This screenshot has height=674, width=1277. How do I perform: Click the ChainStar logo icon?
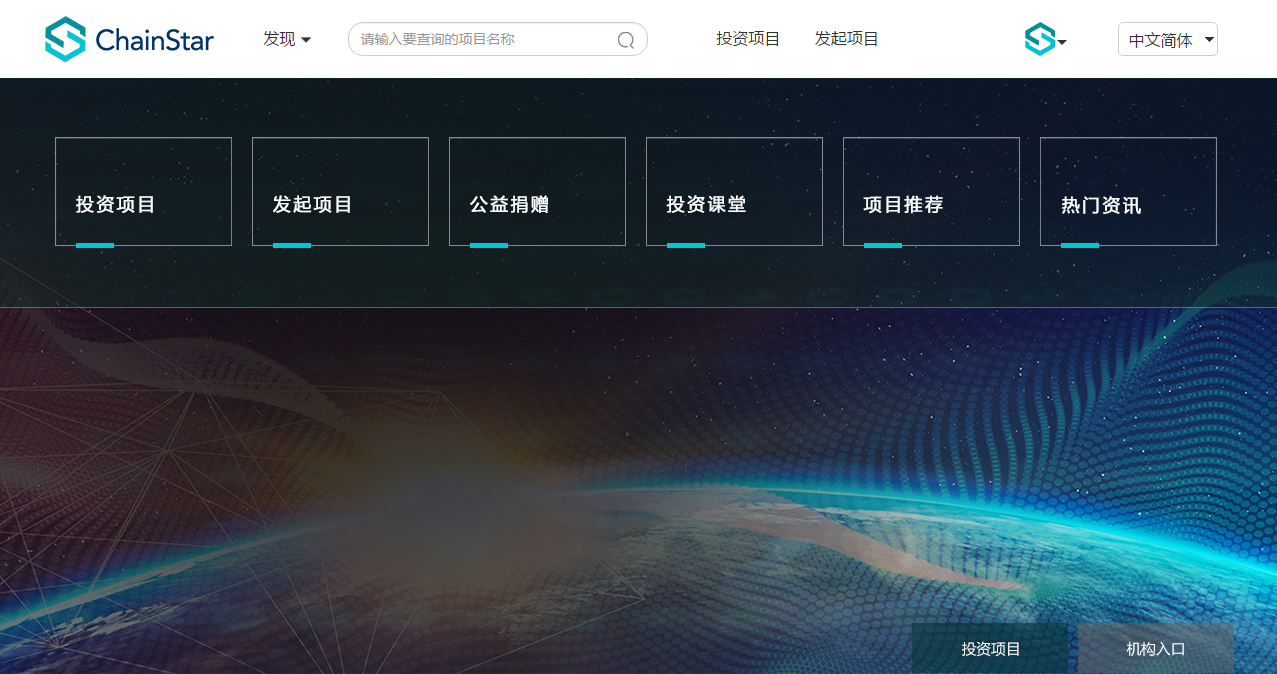point(65,39)
